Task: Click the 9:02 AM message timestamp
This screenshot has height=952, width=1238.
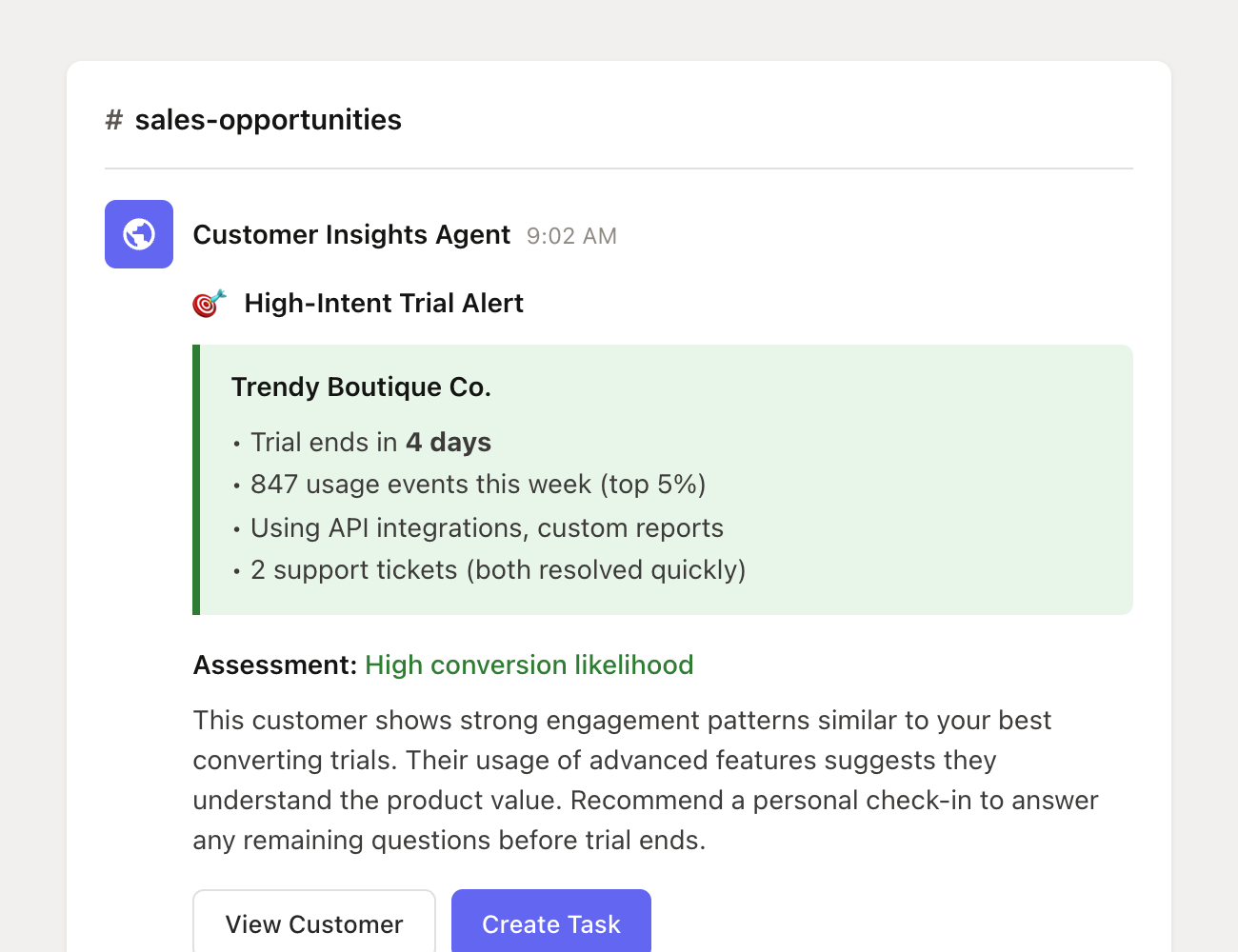Action: tap(571, 236)
